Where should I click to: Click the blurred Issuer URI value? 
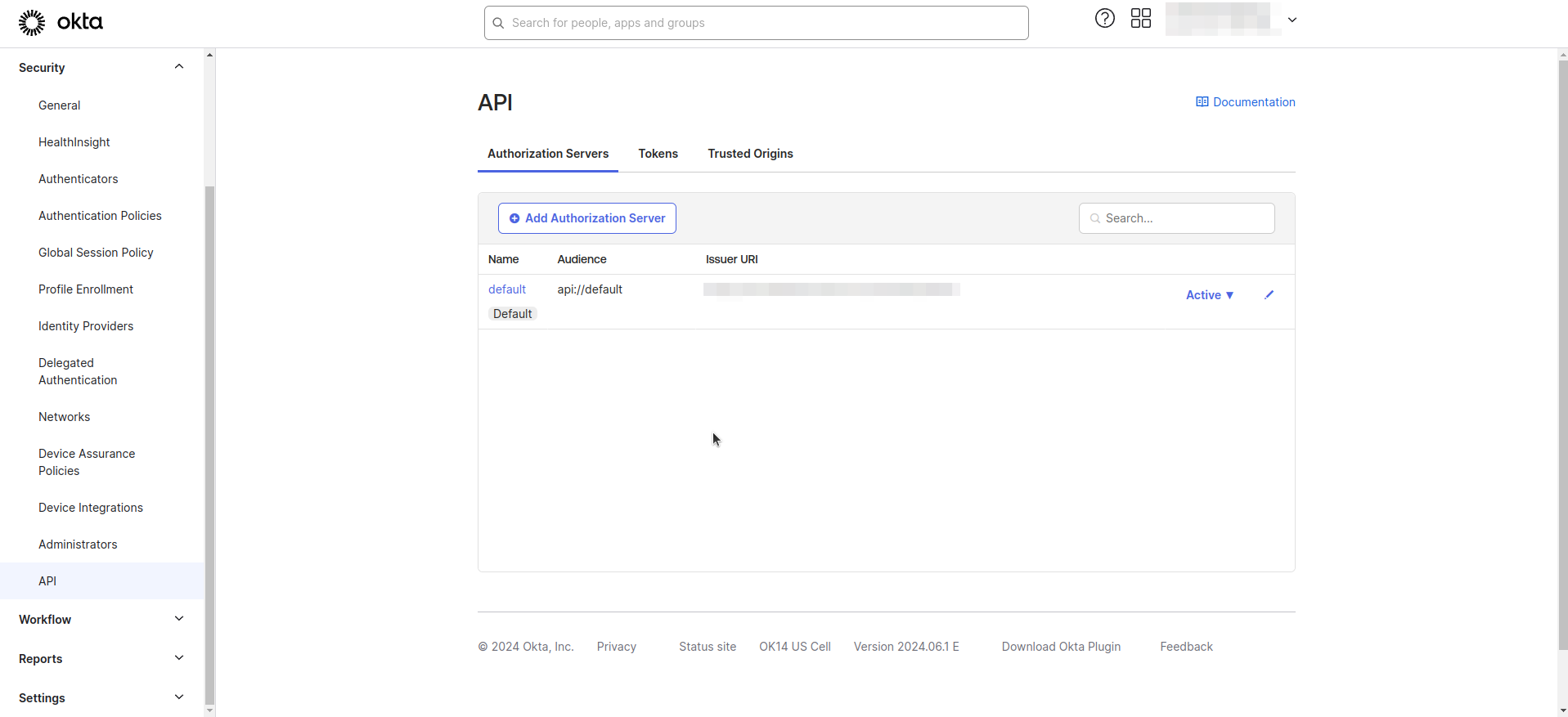click(x=832, y=289)
